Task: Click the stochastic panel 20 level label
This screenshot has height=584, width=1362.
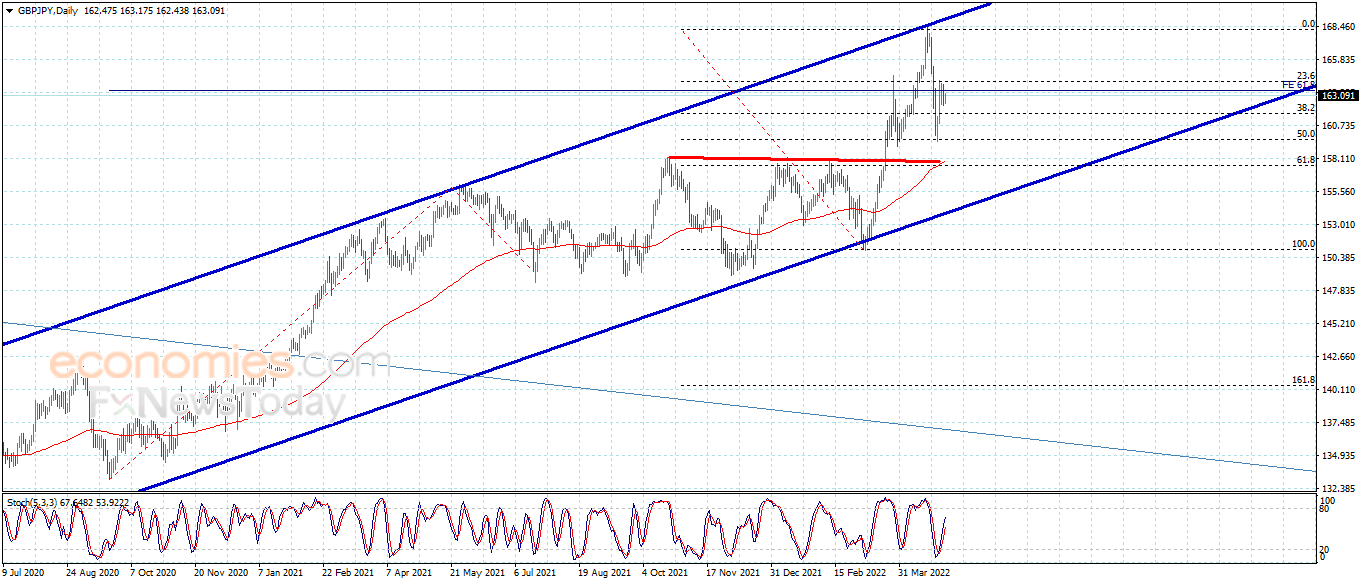Action: pyautogui.click(x=1326, y=549)
